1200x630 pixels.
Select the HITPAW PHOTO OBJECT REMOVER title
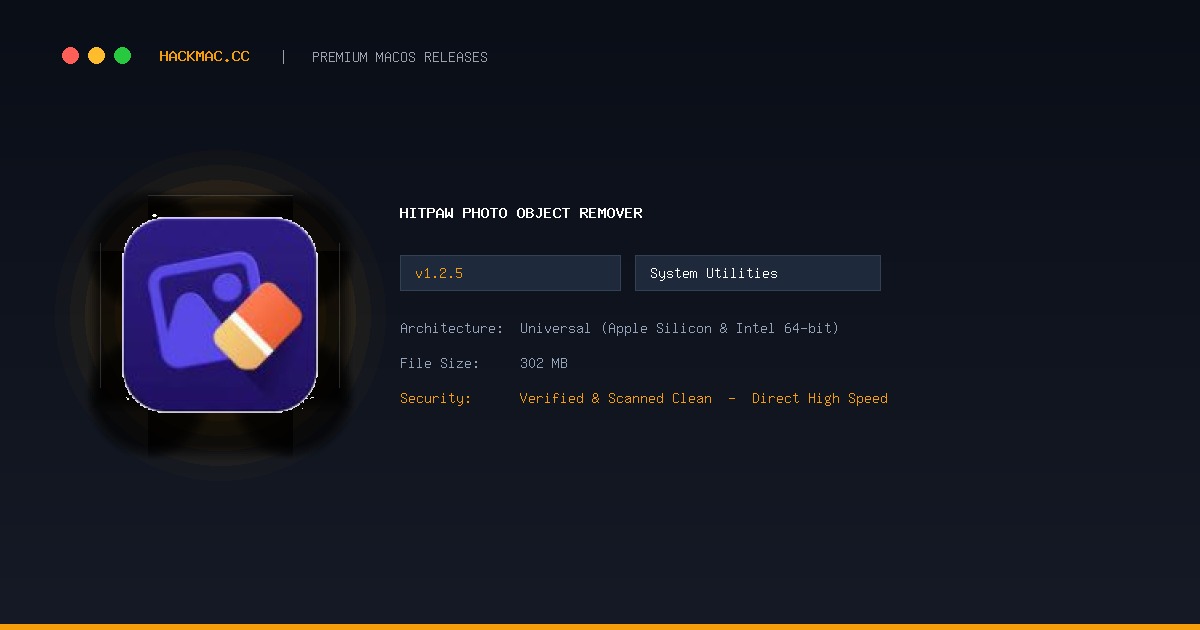pyautogui.click(x=521, y=213)
